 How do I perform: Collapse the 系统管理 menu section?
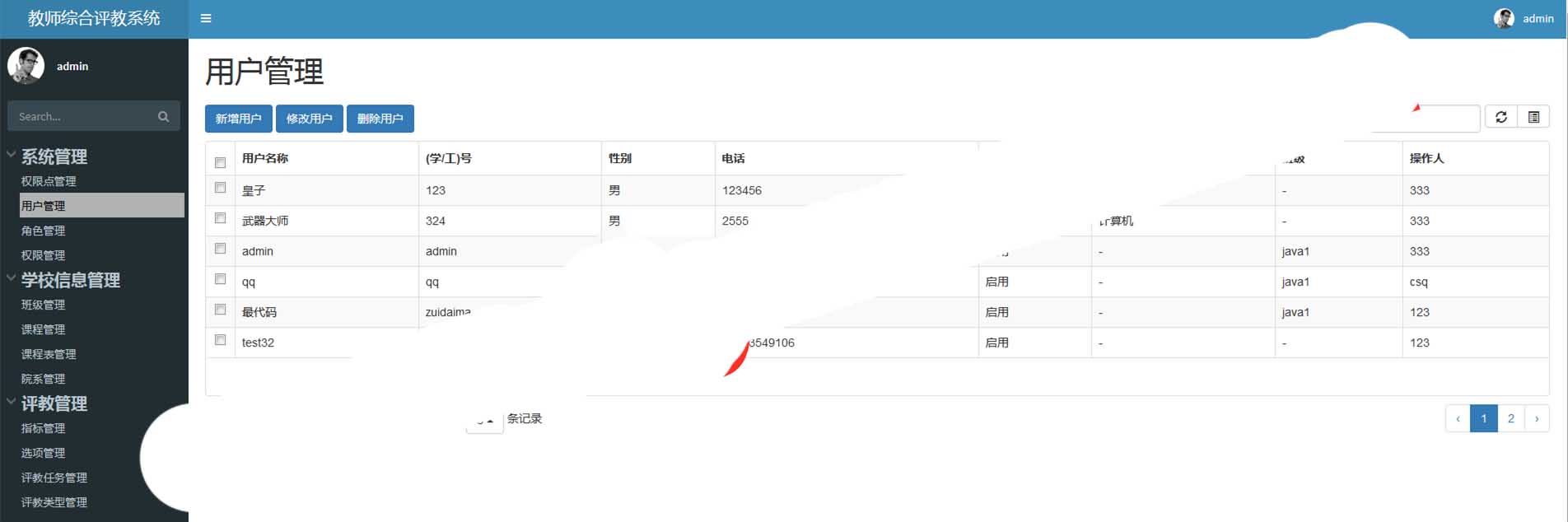coord(12,155)
